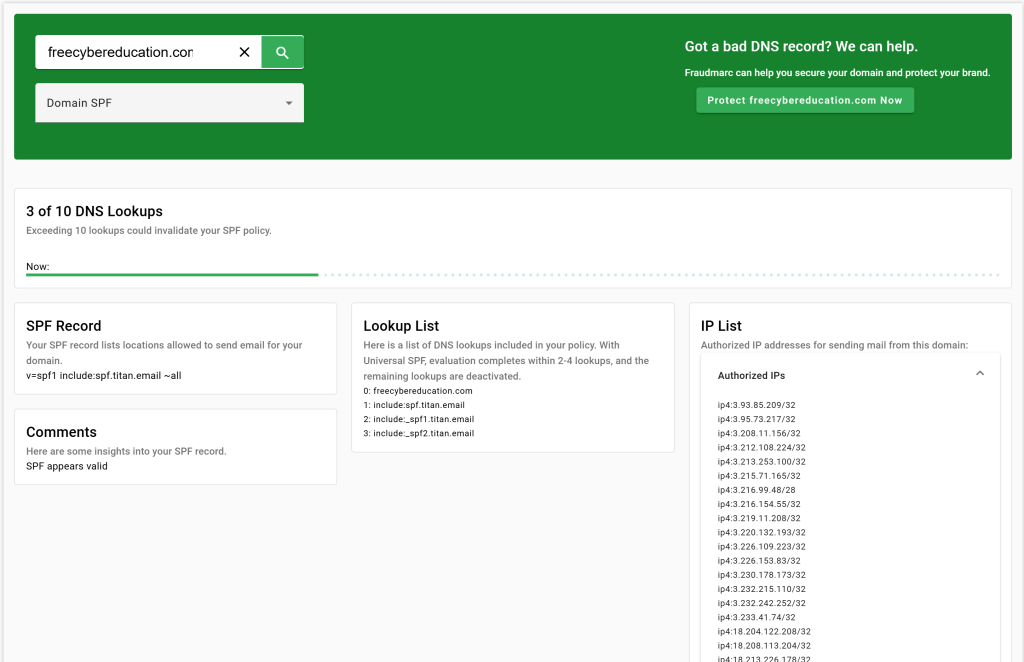Click the SPF Record card heading
Viewport: 1024px width, 662px height.
pyautogui.click(x=64, y=326)
